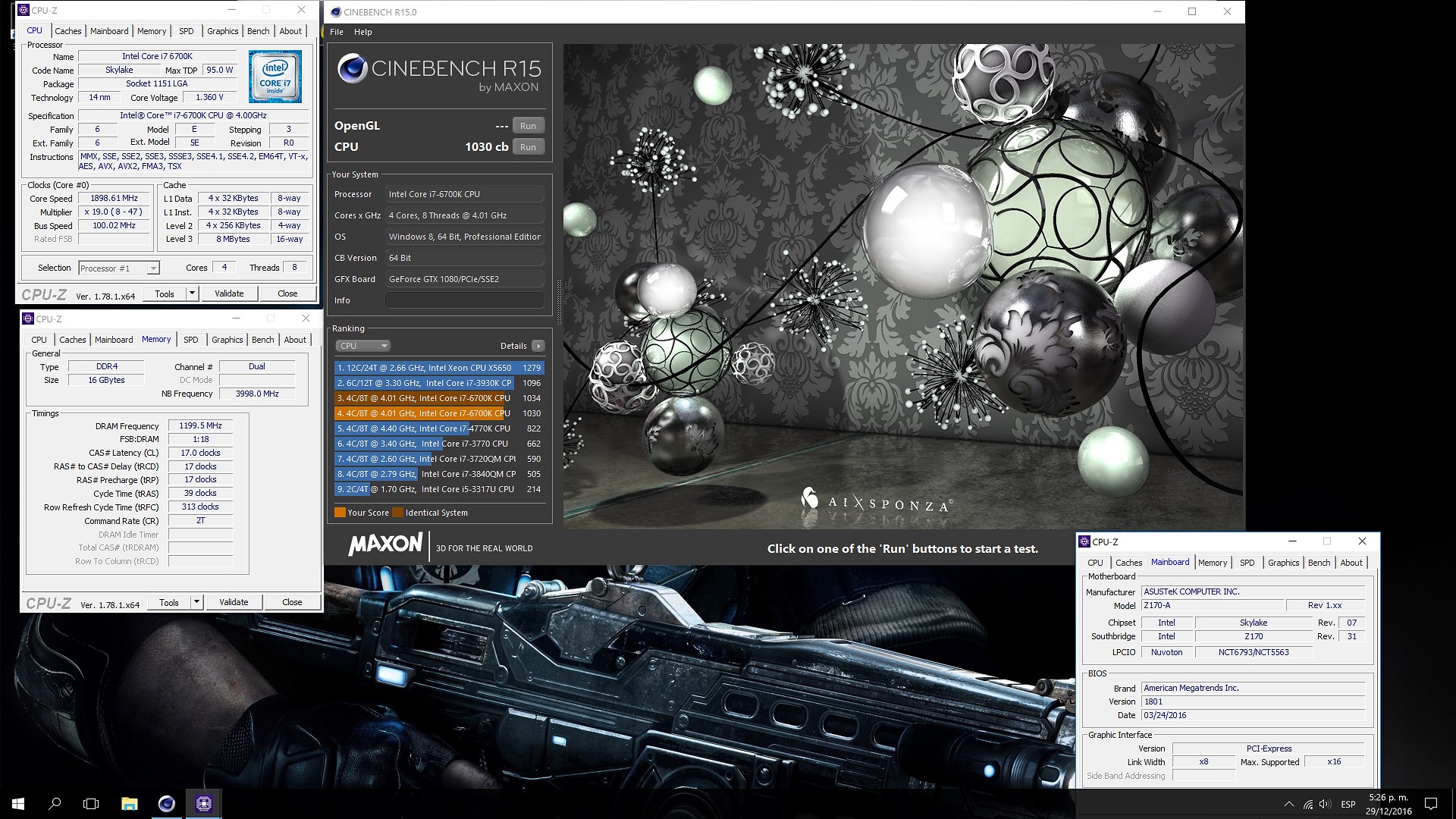
Task: Select ranking row i5-3317U CPU
Action: coord(439,489)
